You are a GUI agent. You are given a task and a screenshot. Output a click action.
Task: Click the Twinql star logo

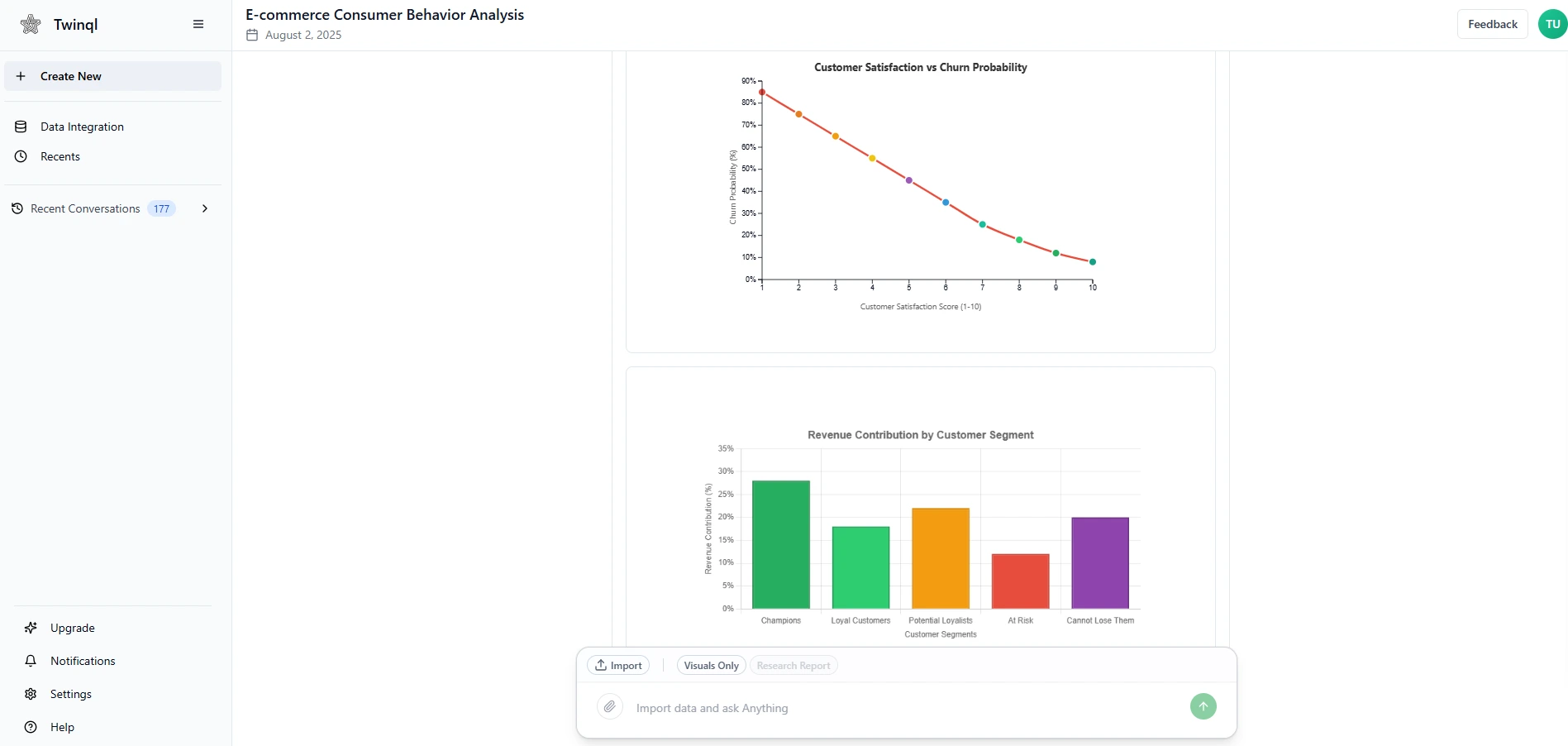click(x=30, y=24)
